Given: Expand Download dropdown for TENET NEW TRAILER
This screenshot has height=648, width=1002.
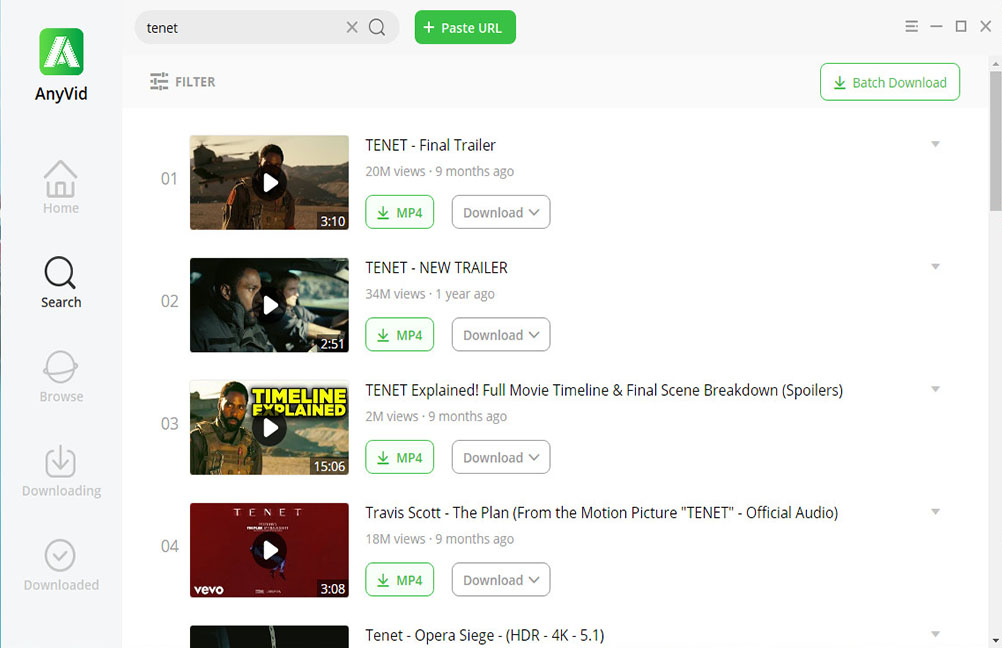Looking at the screenshot, I should tap(501, 335).
